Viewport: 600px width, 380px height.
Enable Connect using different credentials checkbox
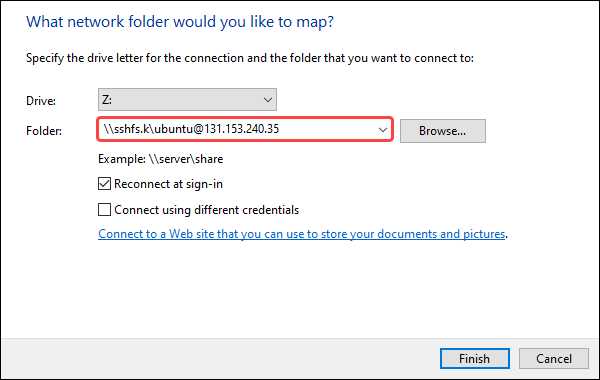click(x=104, y=210)
